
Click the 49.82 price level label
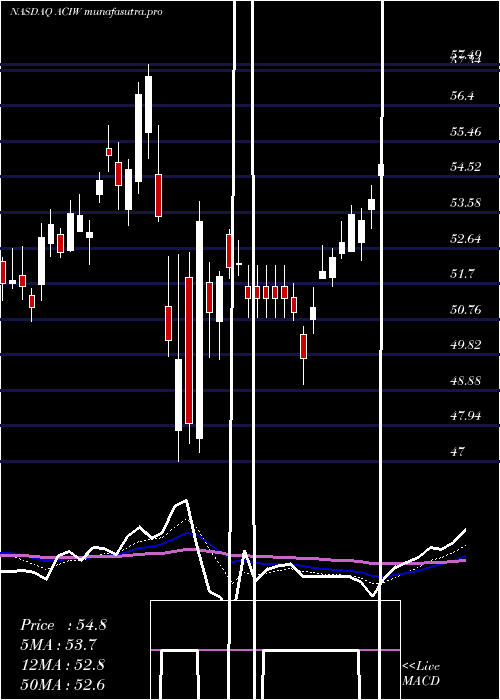pyautogui.click(x=466, y=345)
